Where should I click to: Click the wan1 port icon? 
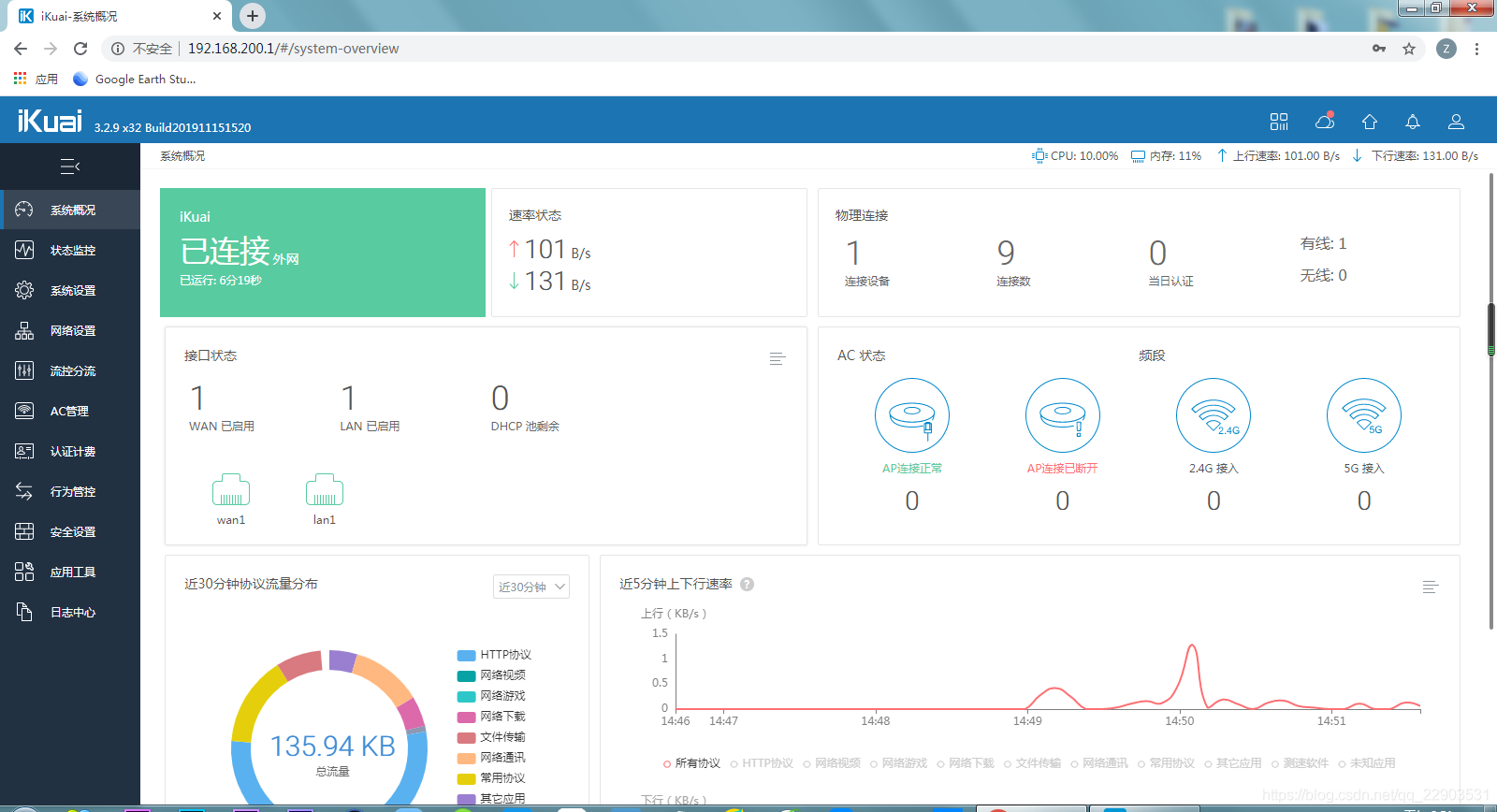coord(231,489)
